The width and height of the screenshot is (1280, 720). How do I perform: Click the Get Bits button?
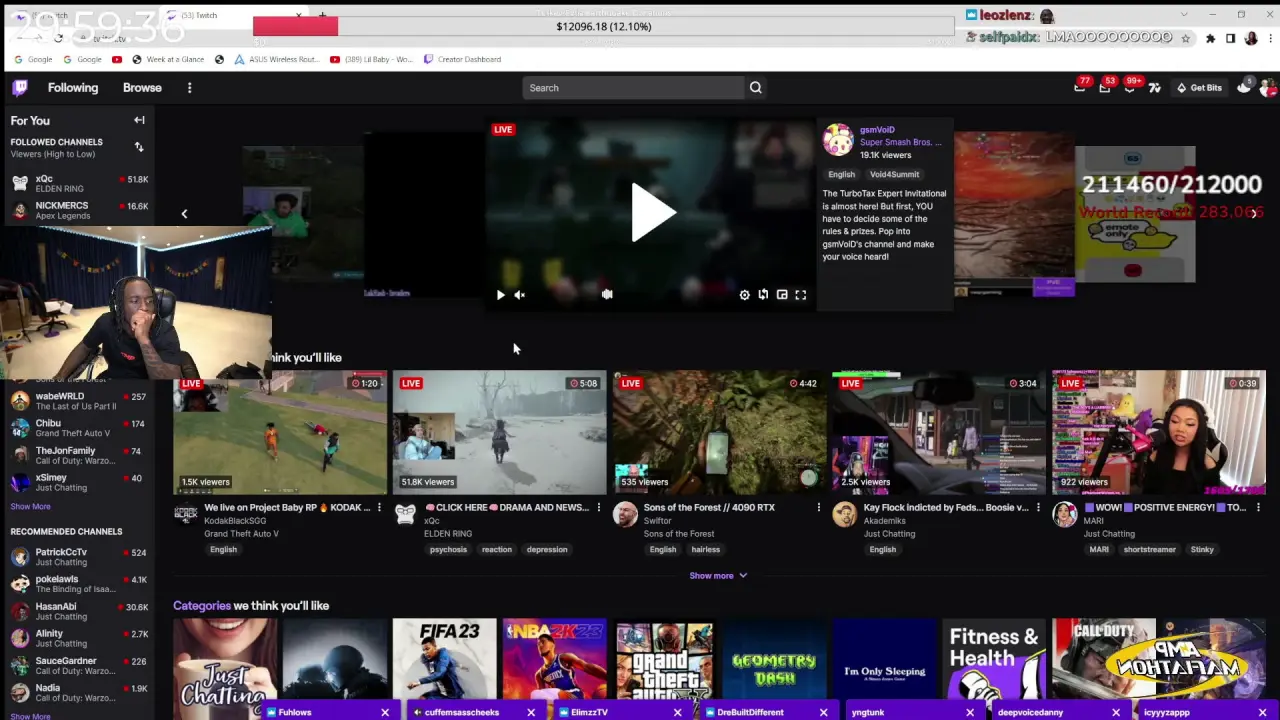tap(1199, 88)
